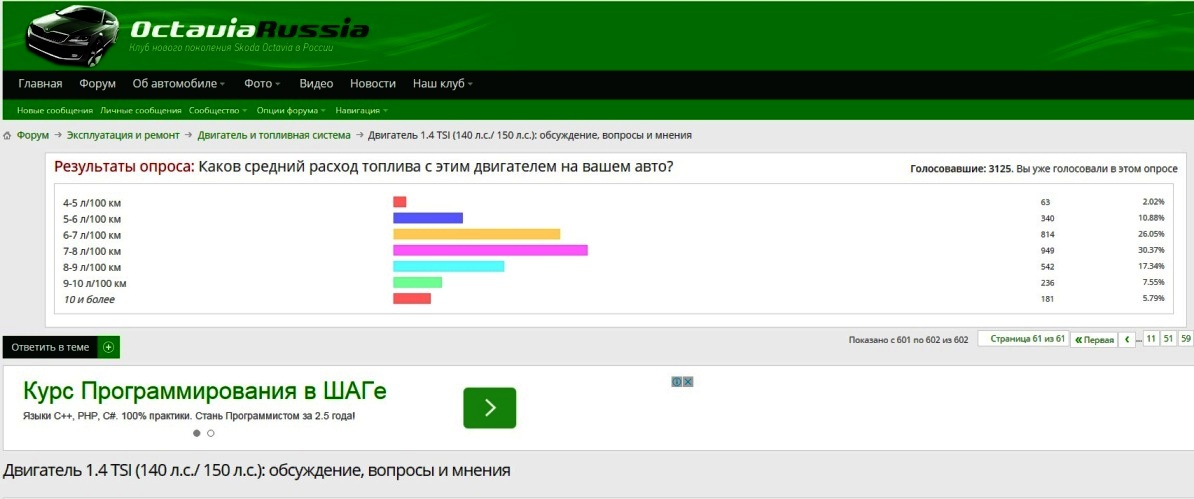Click the Курс Программирования в ШАГе ad headline
1194x499 pixels.
205,392
